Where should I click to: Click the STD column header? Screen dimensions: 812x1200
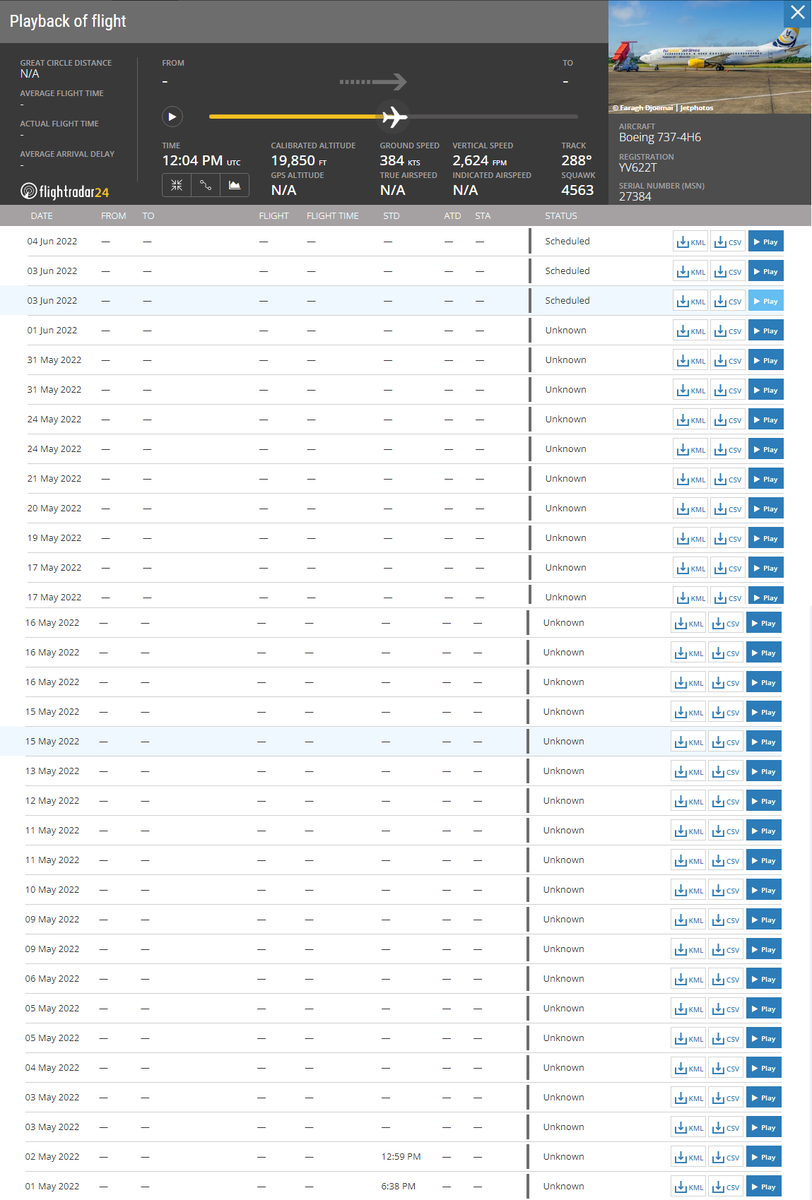tap(392, 216)
